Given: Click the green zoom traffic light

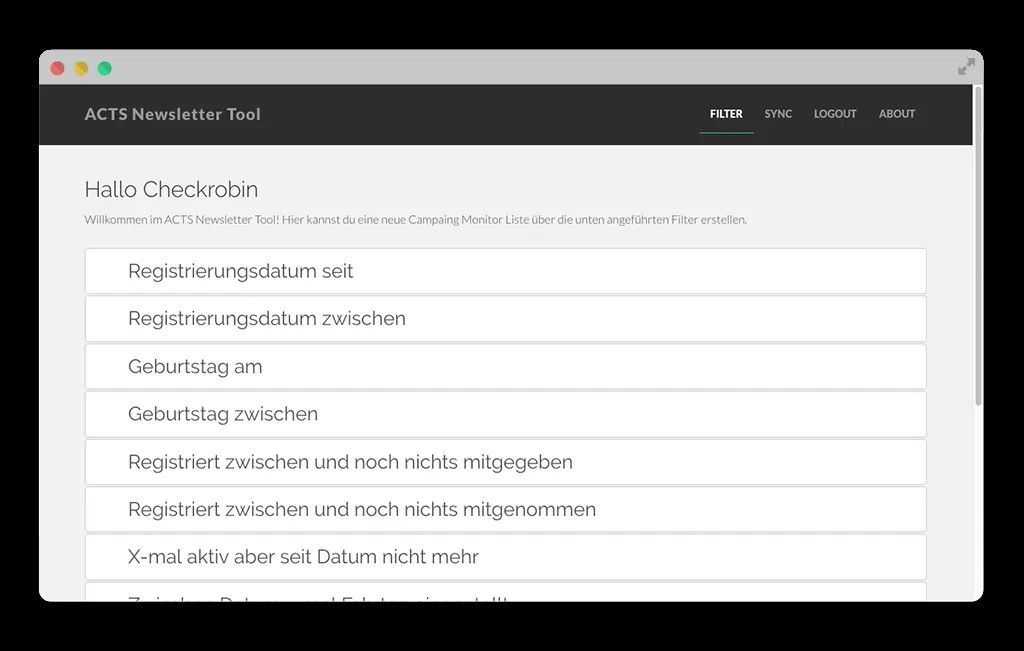Looking at the screenshot, I should pyautogui.click(x=103, y=67).
